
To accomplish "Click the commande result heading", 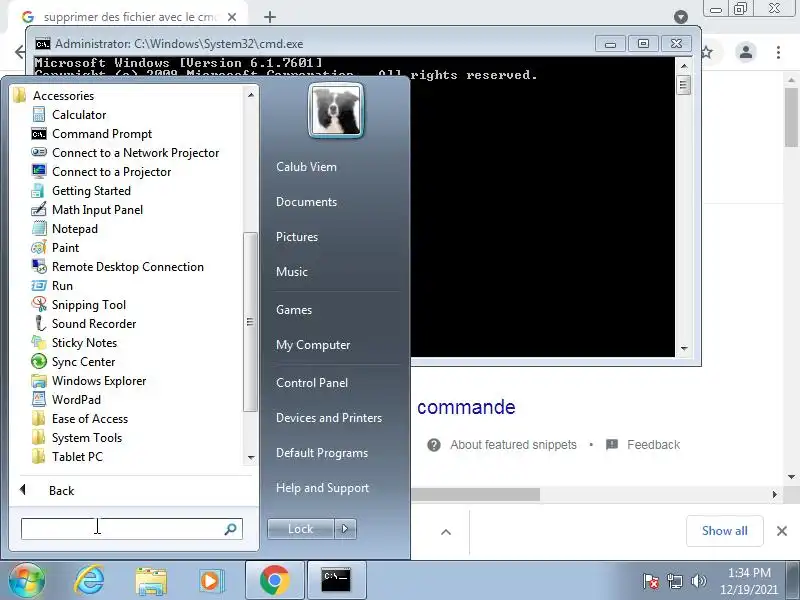I will click(x=466, y=407).
